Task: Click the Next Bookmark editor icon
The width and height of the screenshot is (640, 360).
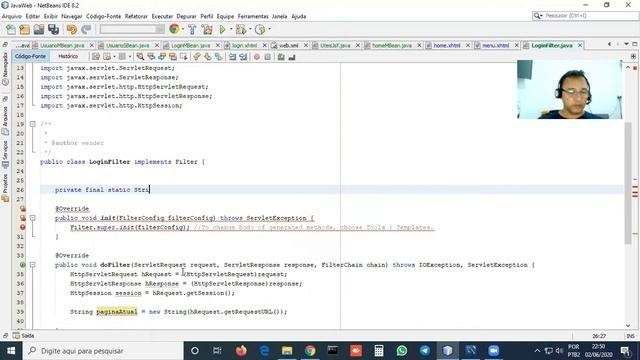Action: 208,57
